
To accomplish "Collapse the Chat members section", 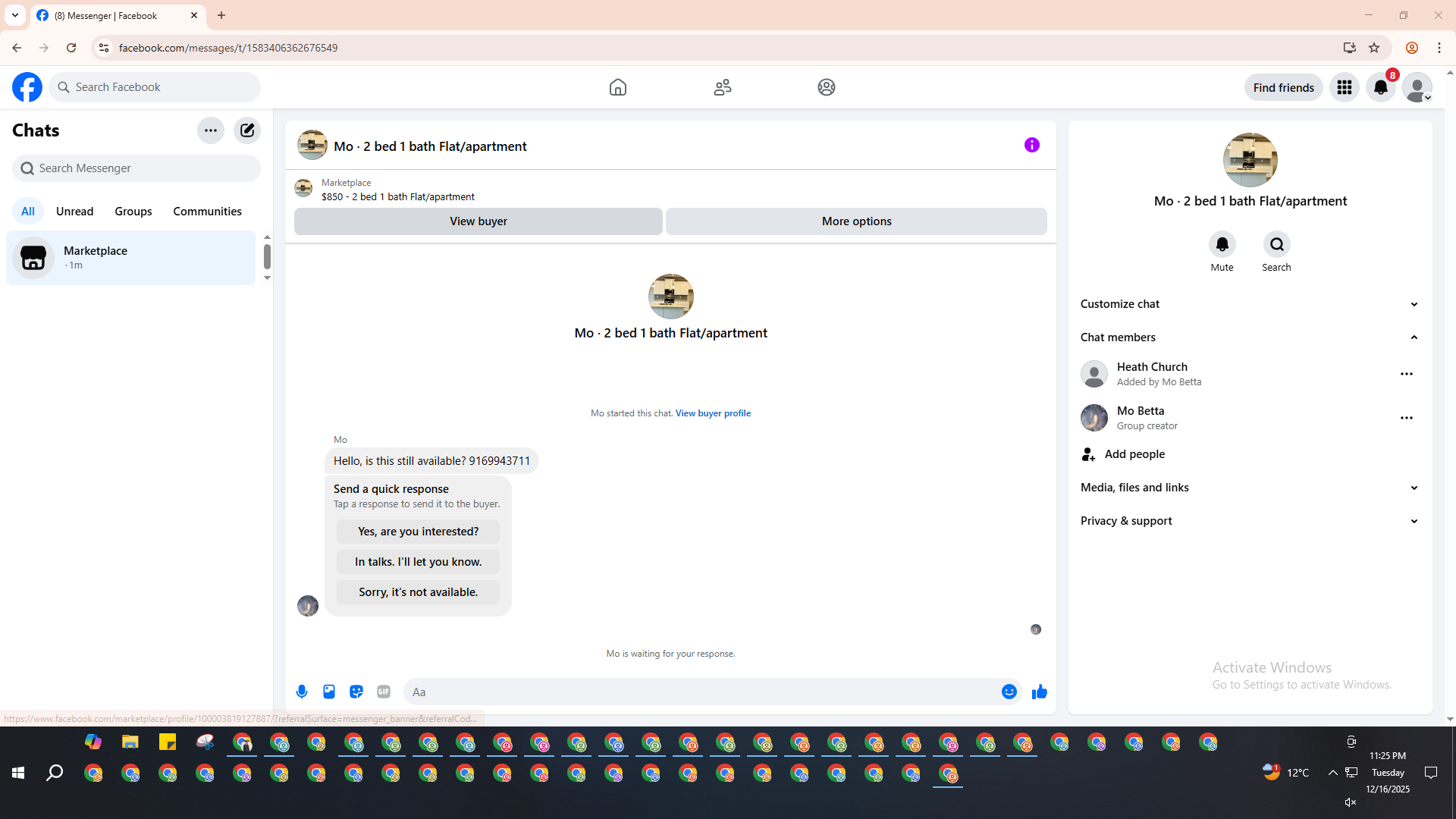I will pos(1250,337).
